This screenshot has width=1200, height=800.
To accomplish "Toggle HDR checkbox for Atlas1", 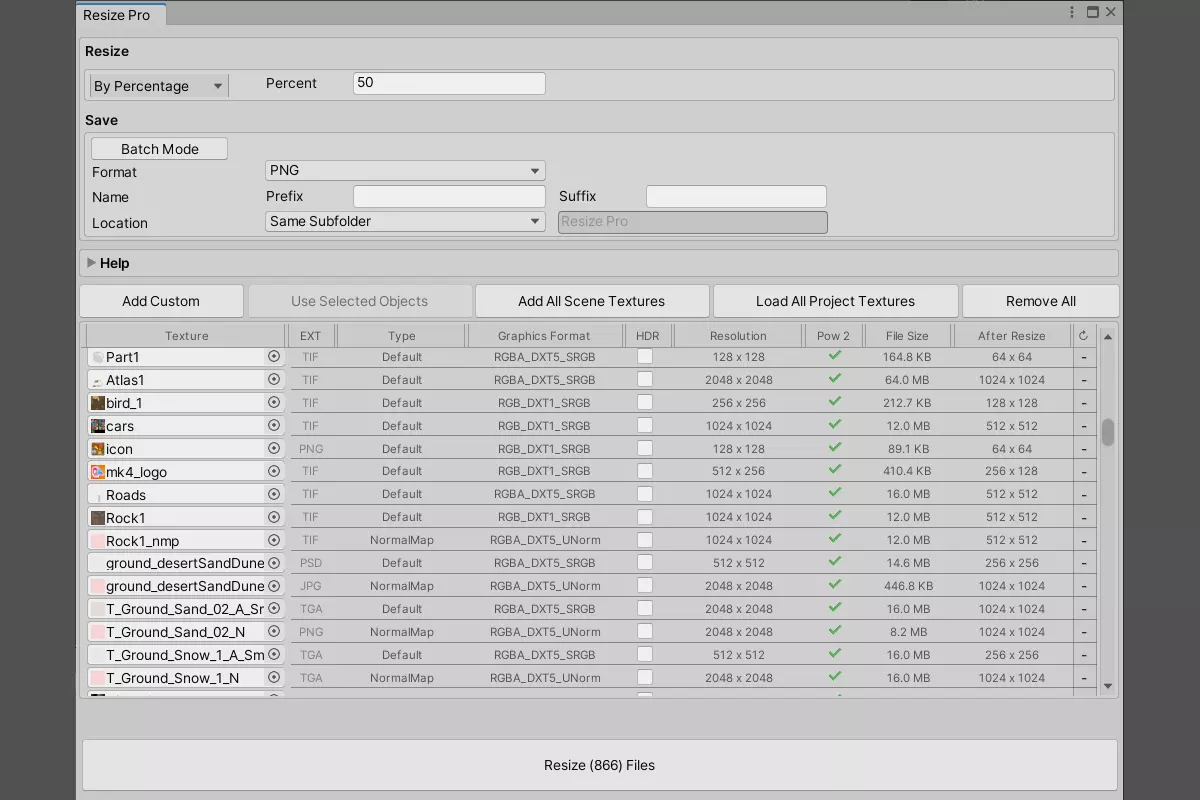I will click(645, 379).
